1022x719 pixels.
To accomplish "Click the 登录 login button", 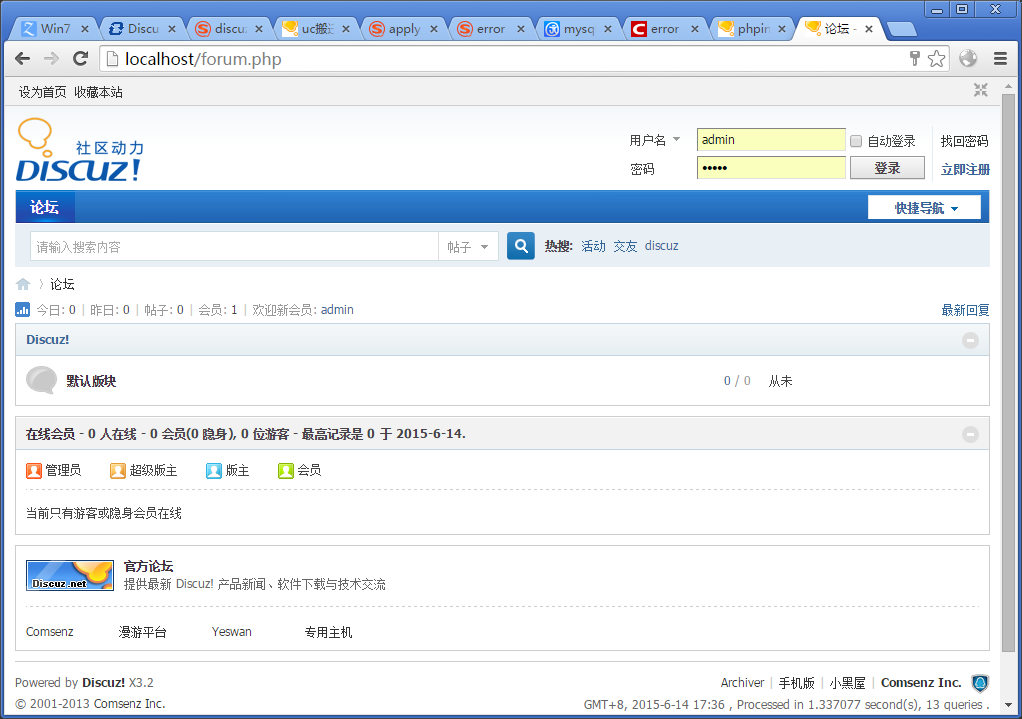I will (x=886, y=168).
